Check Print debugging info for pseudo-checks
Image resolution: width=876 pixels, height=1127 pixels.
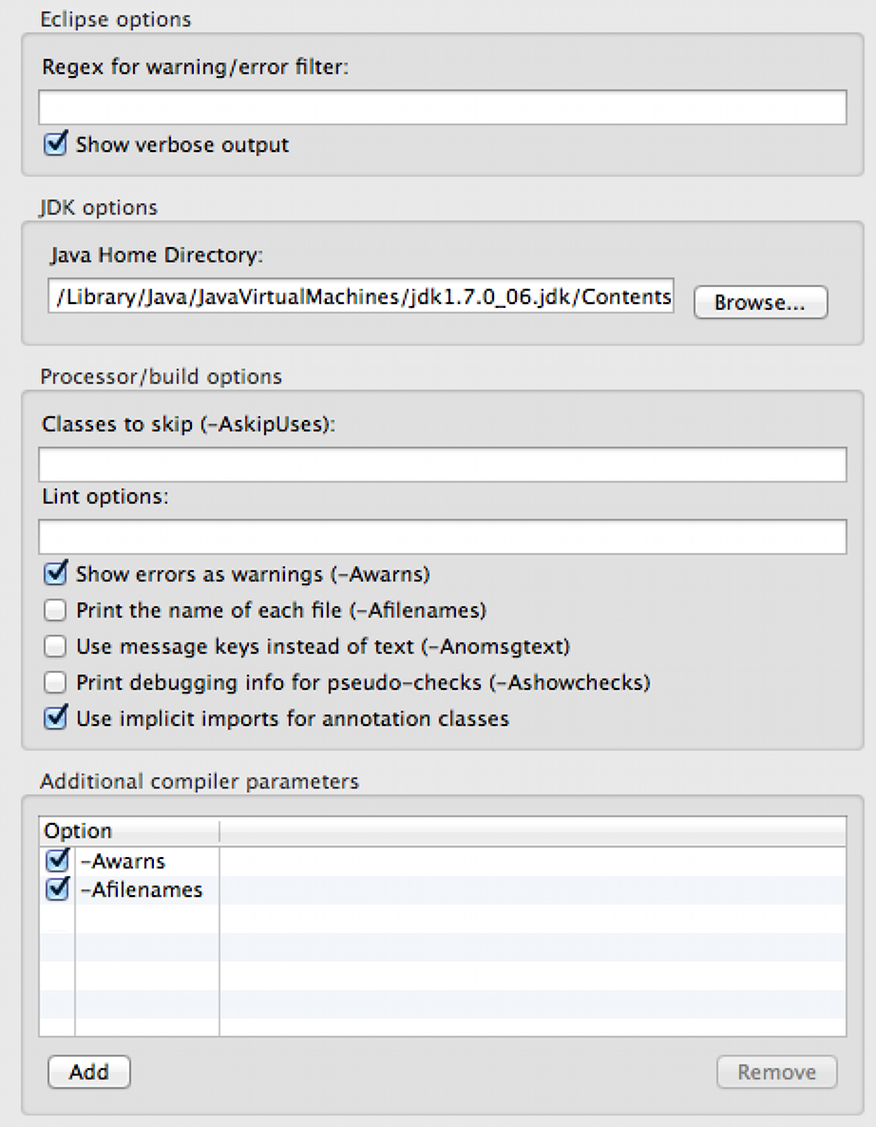[x=55, y=682]
